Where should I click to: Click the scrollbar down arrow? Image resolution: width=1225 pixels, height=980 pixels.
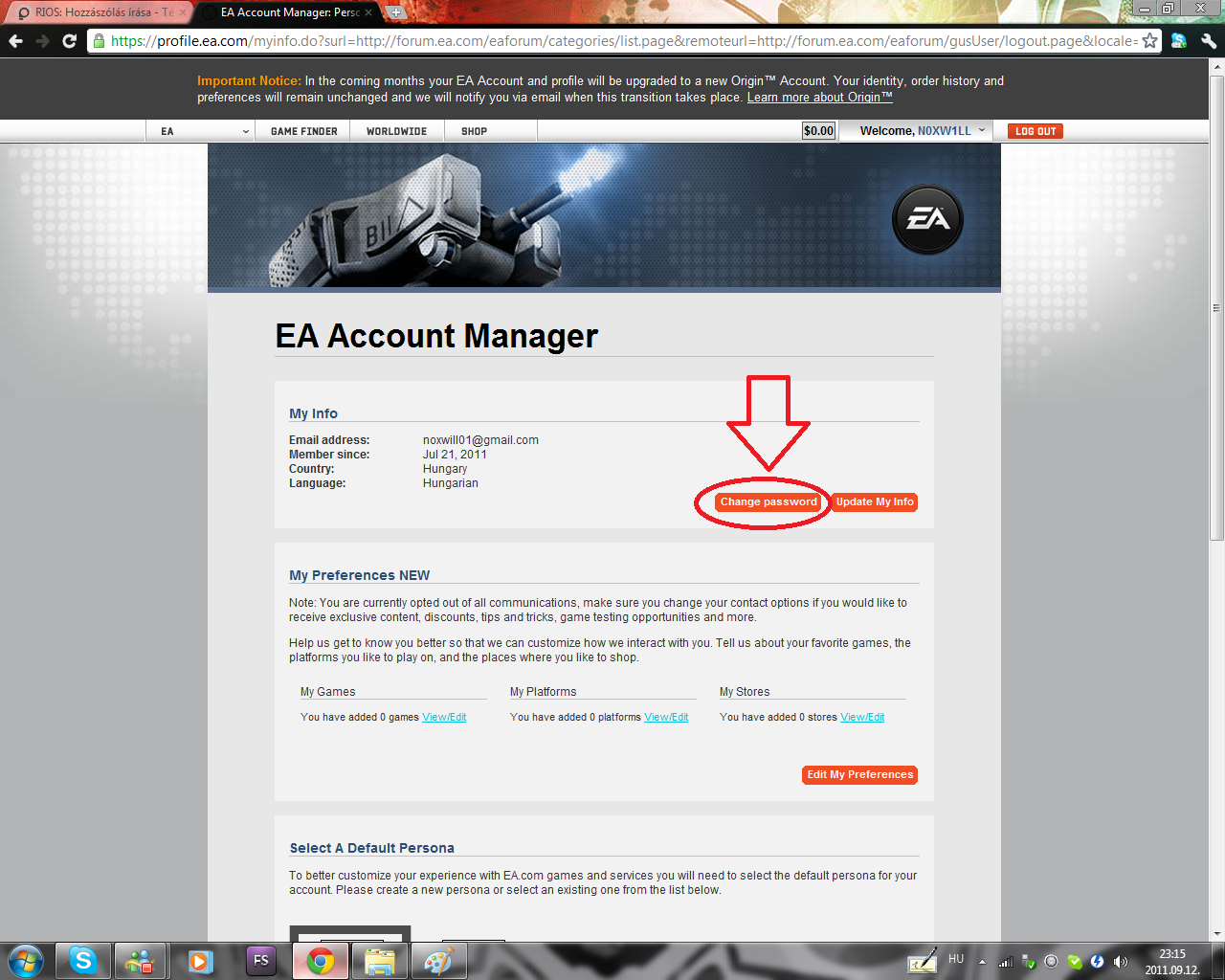[1216, 933]
